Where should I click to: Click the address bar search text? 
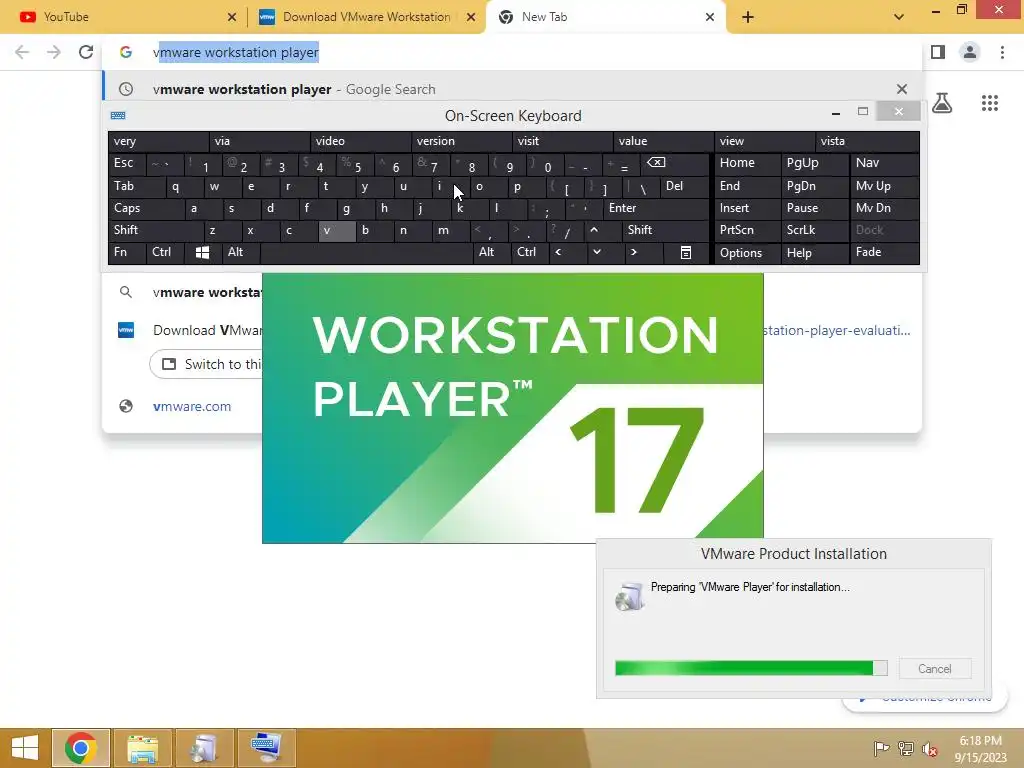(x=236, y=52)
